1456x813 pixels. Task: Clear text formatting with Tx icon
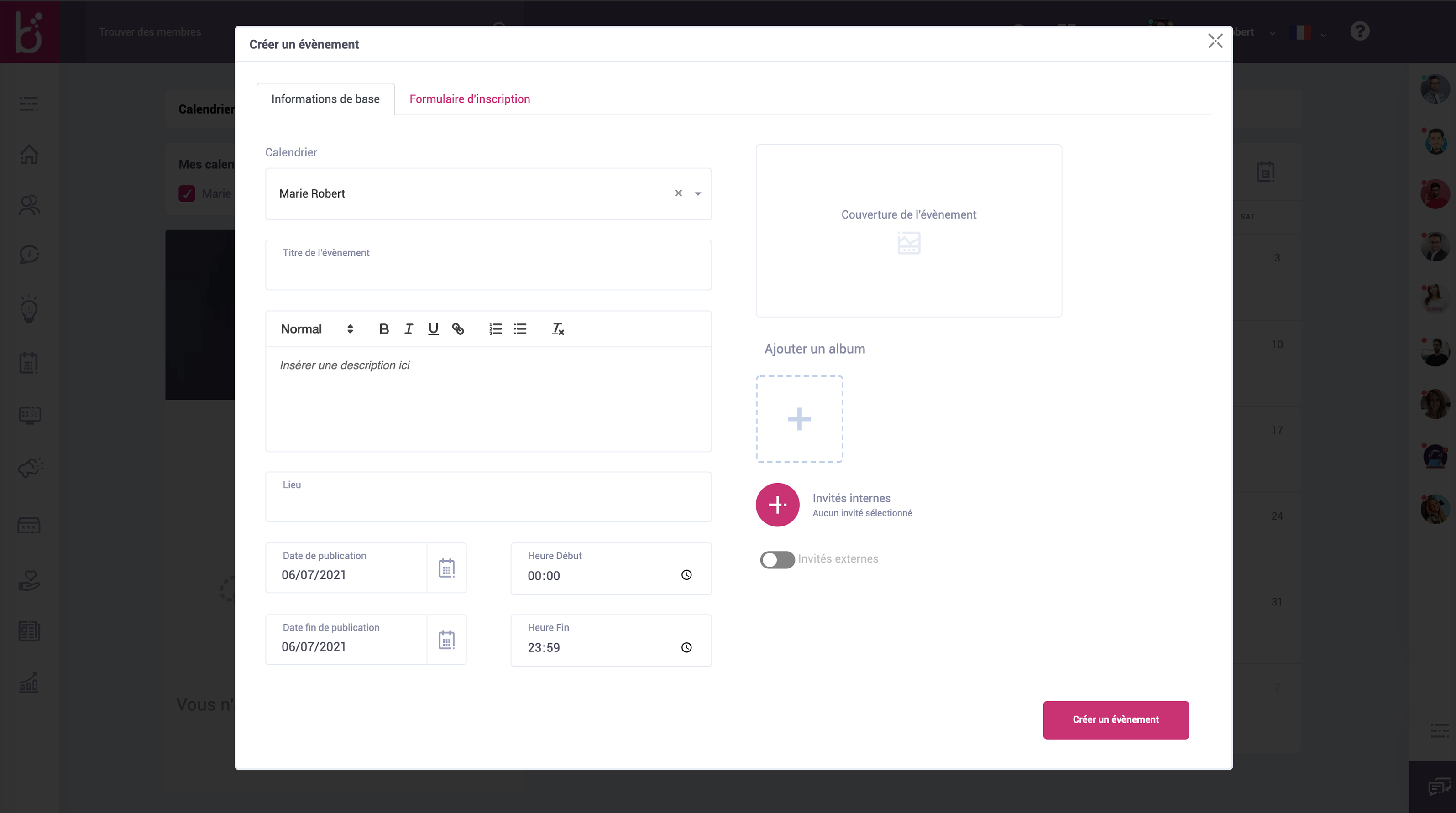(x=558, y=329)
